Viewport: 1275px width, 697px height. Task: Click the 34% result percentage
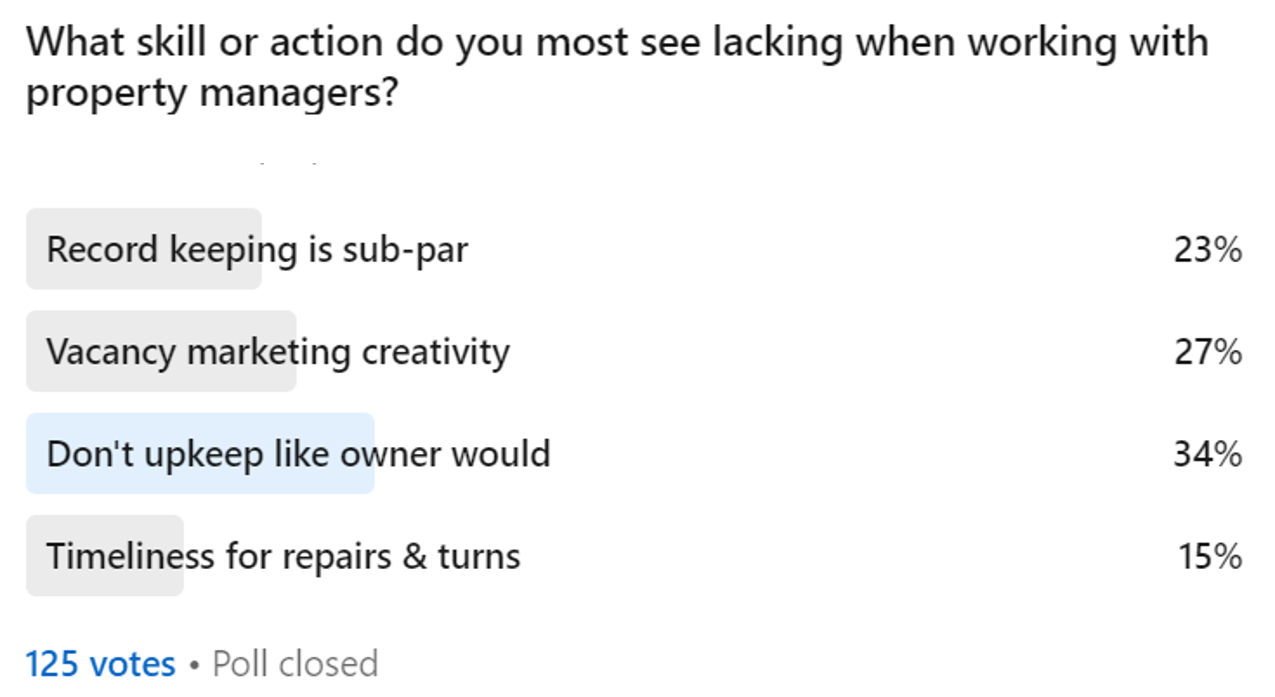[x=1208, y=454]
